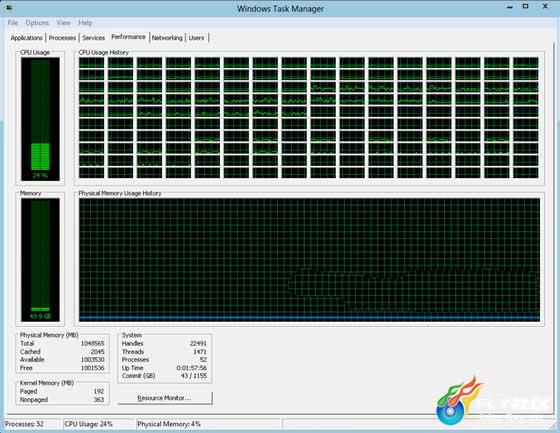Click the Physical Memory Usage History graph
The width and height of the screenshot is (560, 433).
pos(309,260)
